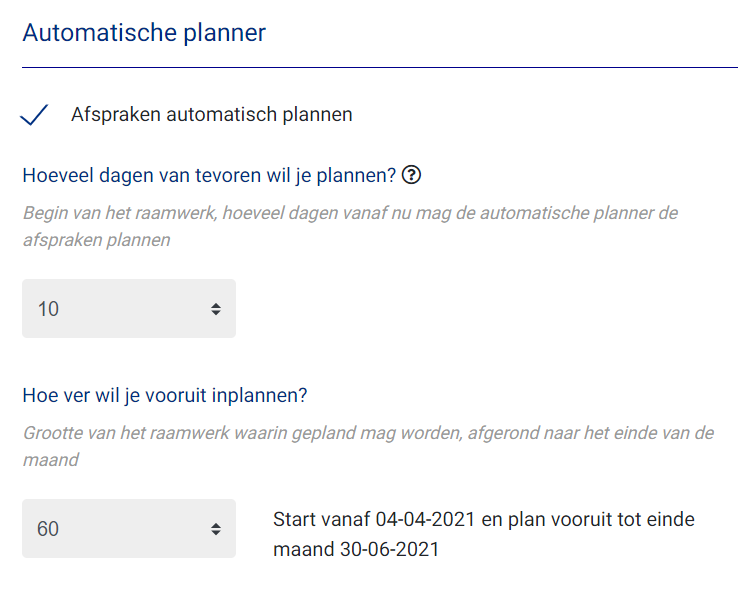Click the "Automatische planner" section heading
Viewport: 755px width, 605px height.
144,33
